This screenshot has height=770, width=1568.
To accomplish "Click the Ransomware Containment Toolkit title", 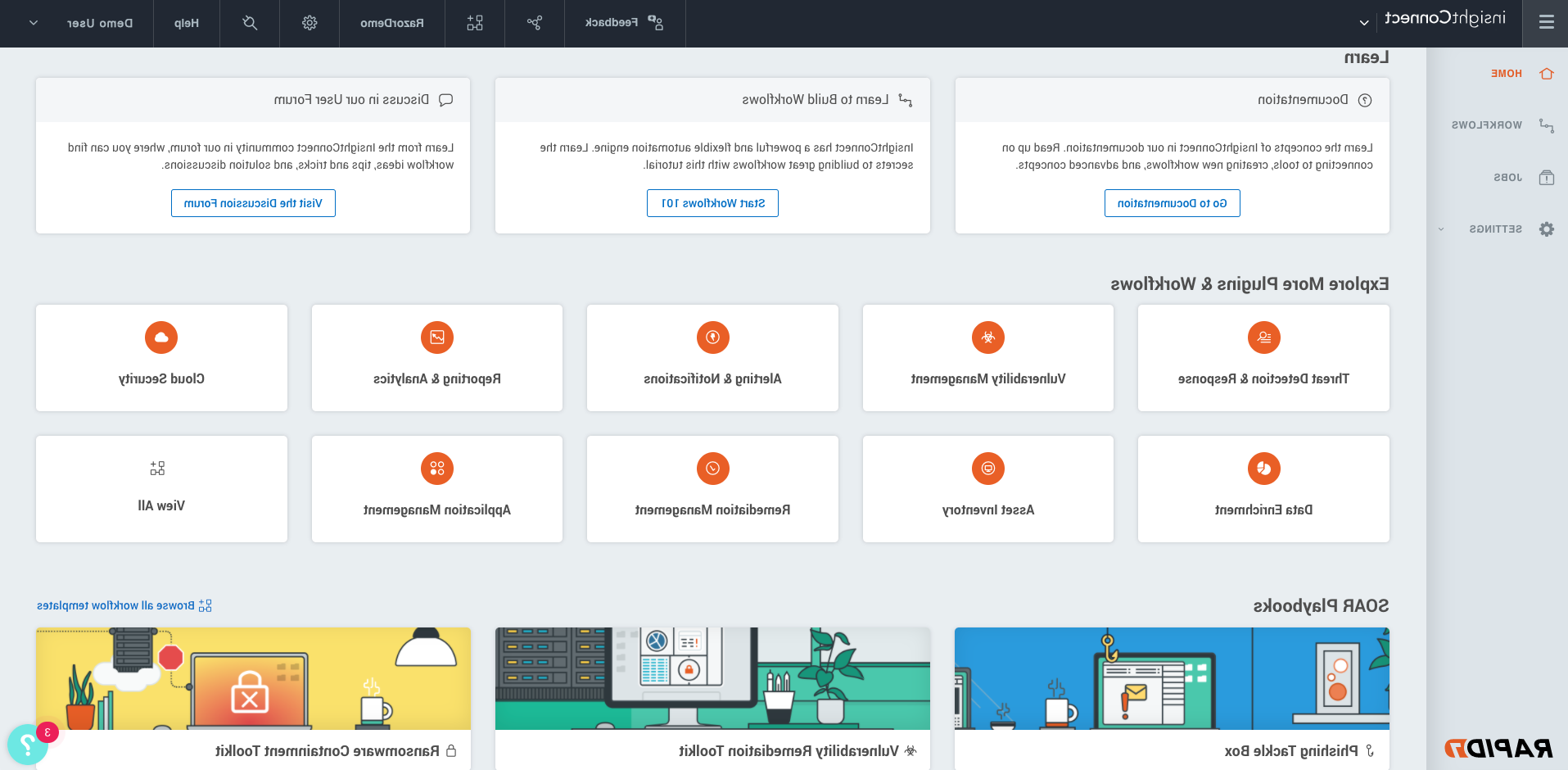I will coord(328,751).
